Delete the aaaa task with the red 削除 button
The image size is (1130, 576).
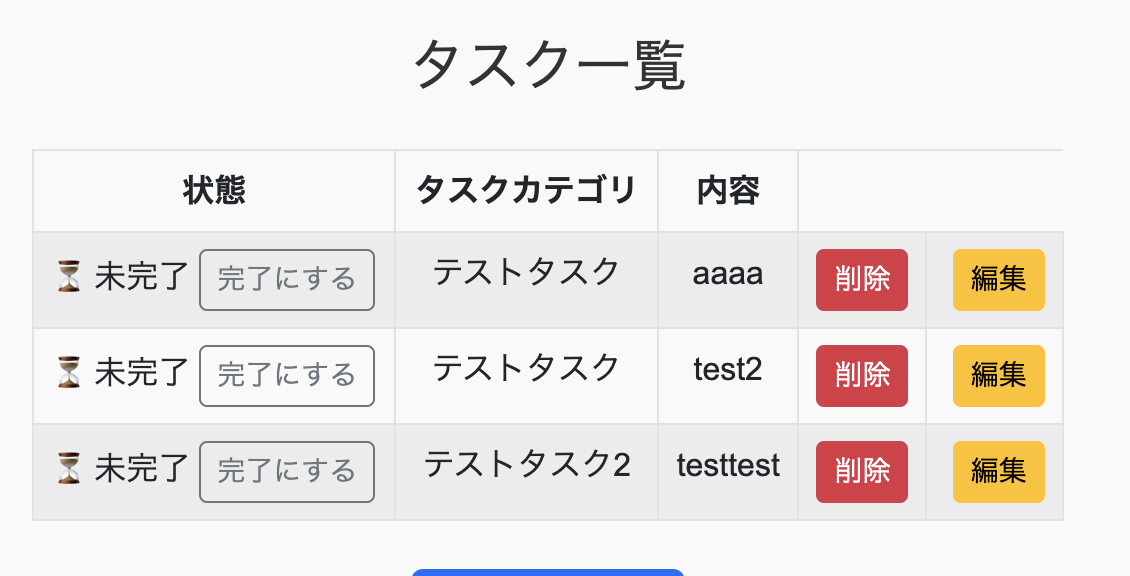coord(862,280)
